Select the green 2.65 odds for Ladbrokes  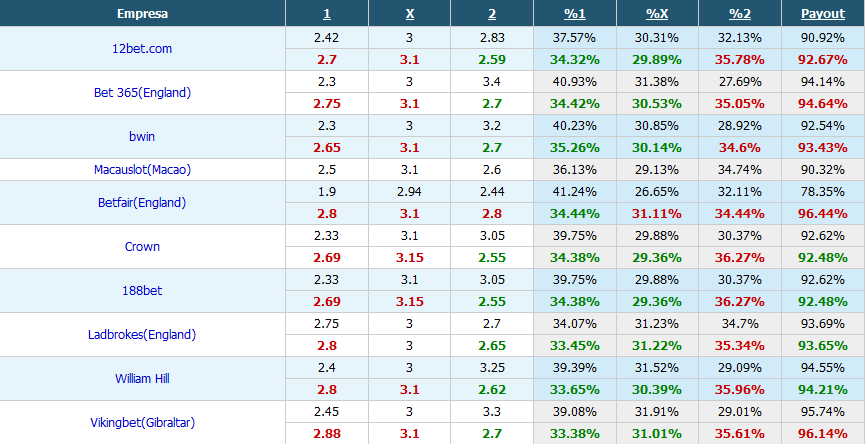click(x=492, y=346)
